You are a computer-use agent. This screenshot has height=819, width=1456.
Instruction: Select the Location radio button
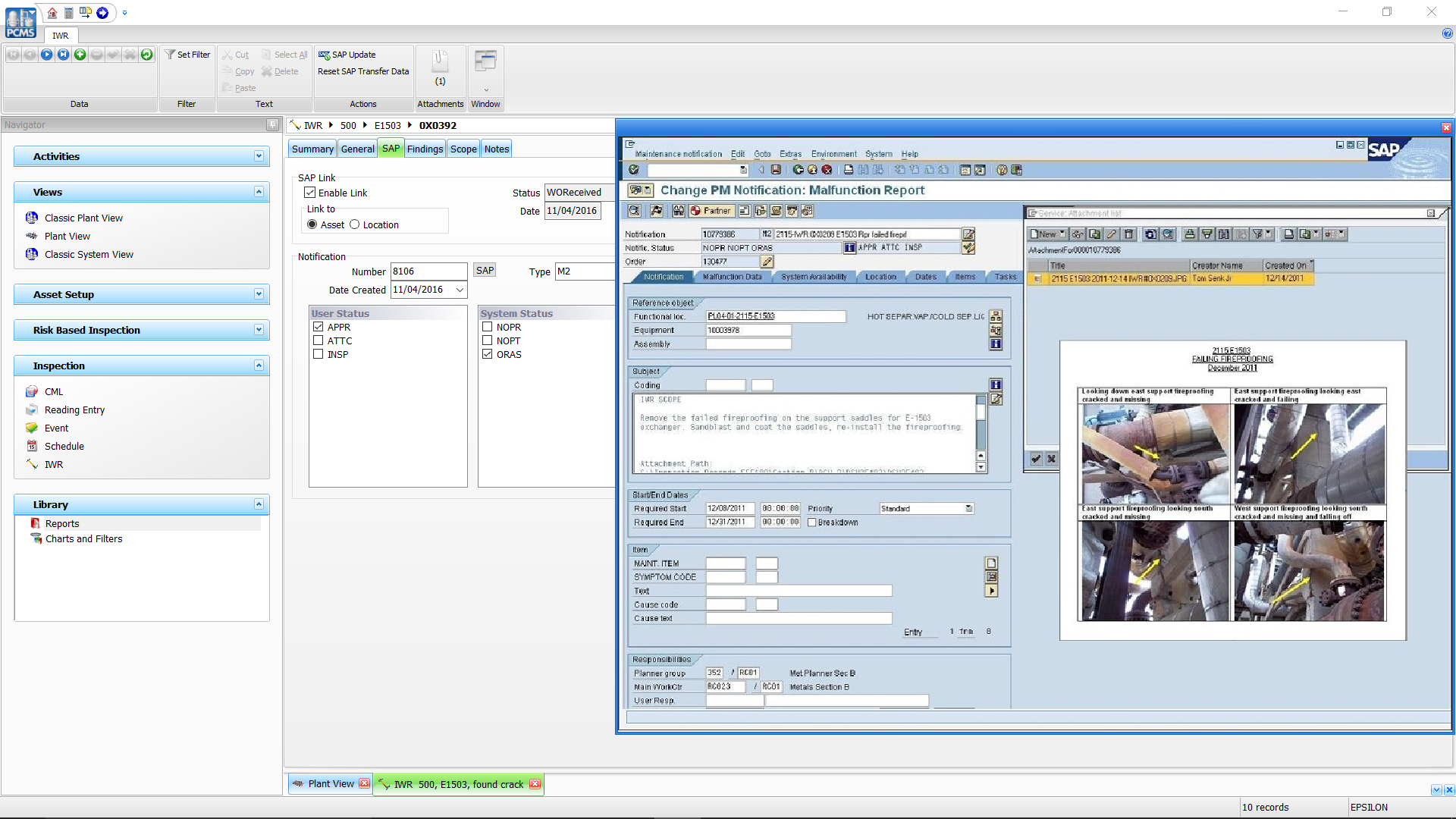click(354, 224)
